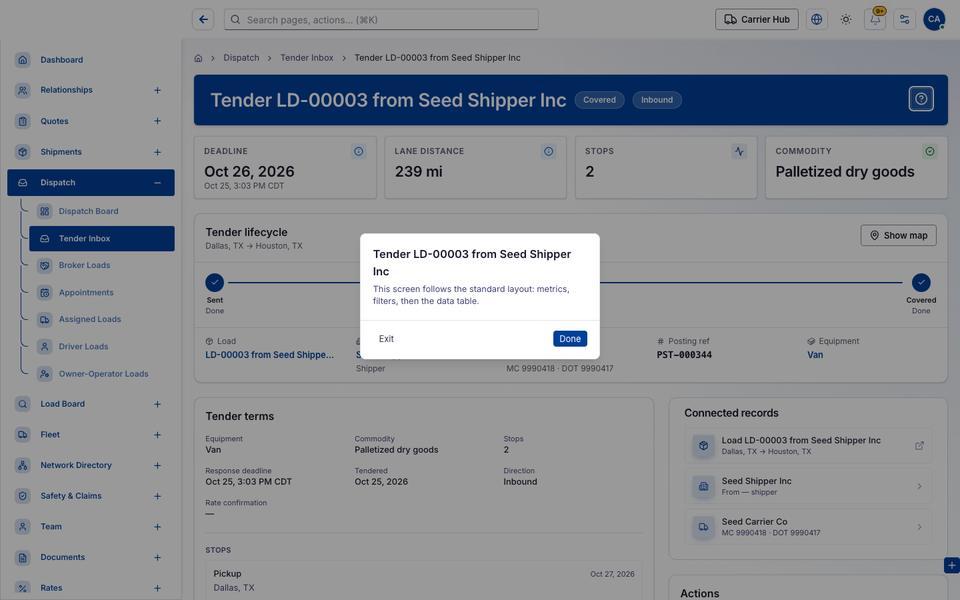Click the back arrow button
The width and height of the screenshot is (960, 600).
click(203, 20)
